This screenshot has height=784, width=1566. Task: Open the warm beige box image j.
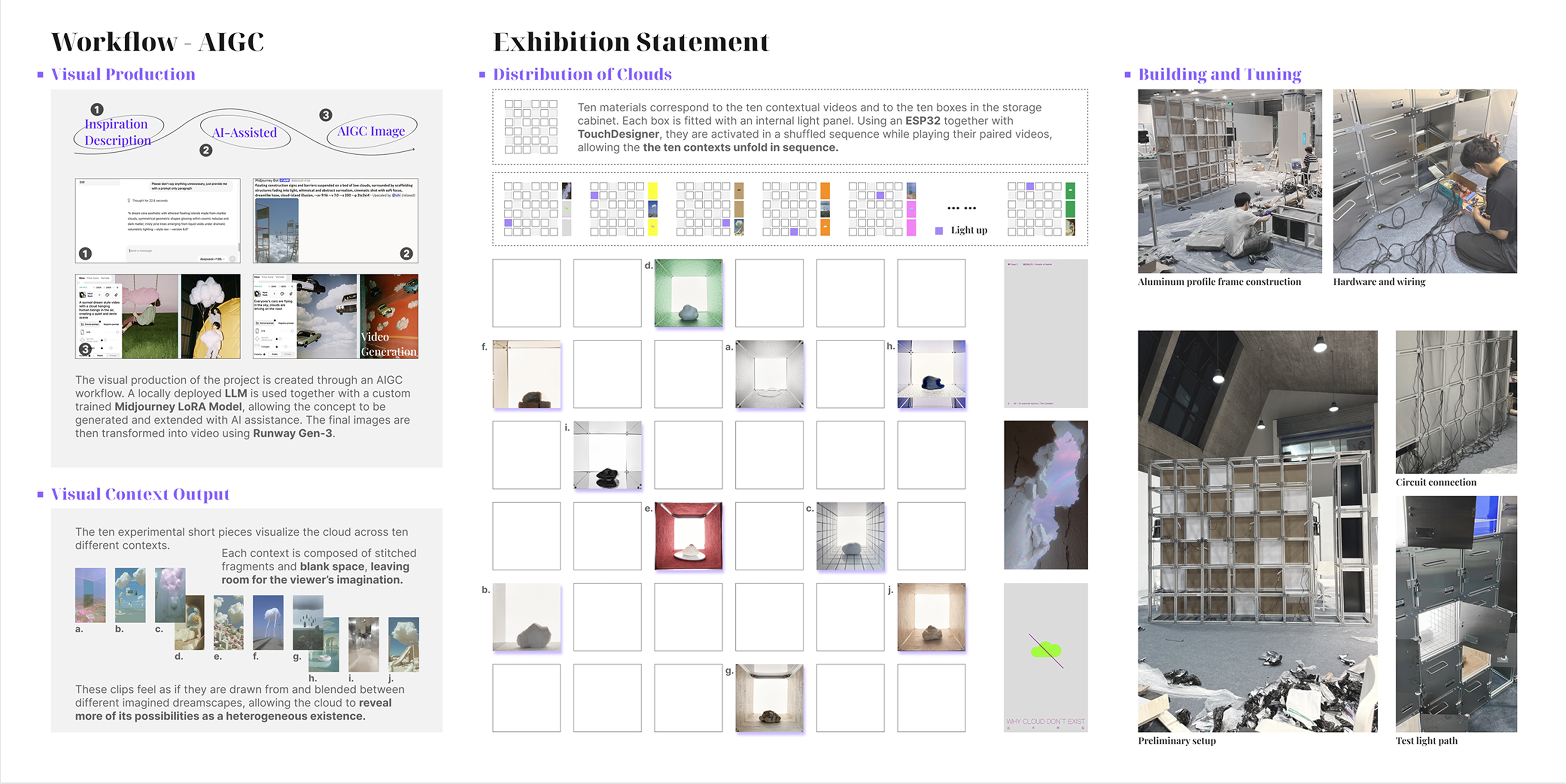(x=931, y=617)
